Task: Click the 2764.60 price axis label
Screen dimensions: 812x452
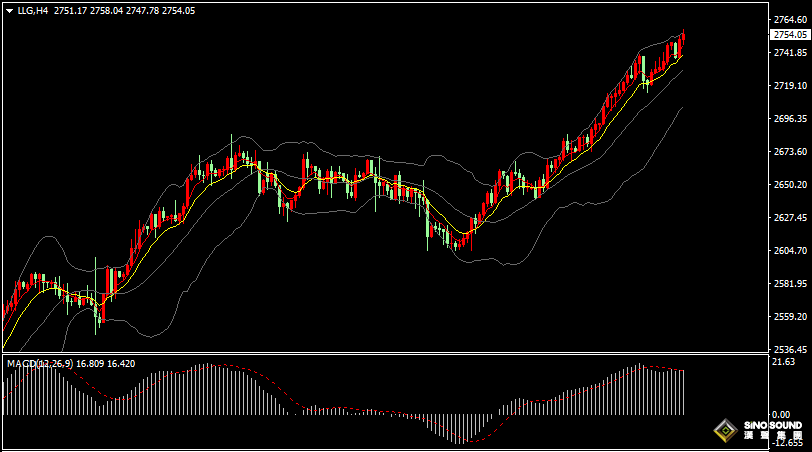Action: (790, 20)
